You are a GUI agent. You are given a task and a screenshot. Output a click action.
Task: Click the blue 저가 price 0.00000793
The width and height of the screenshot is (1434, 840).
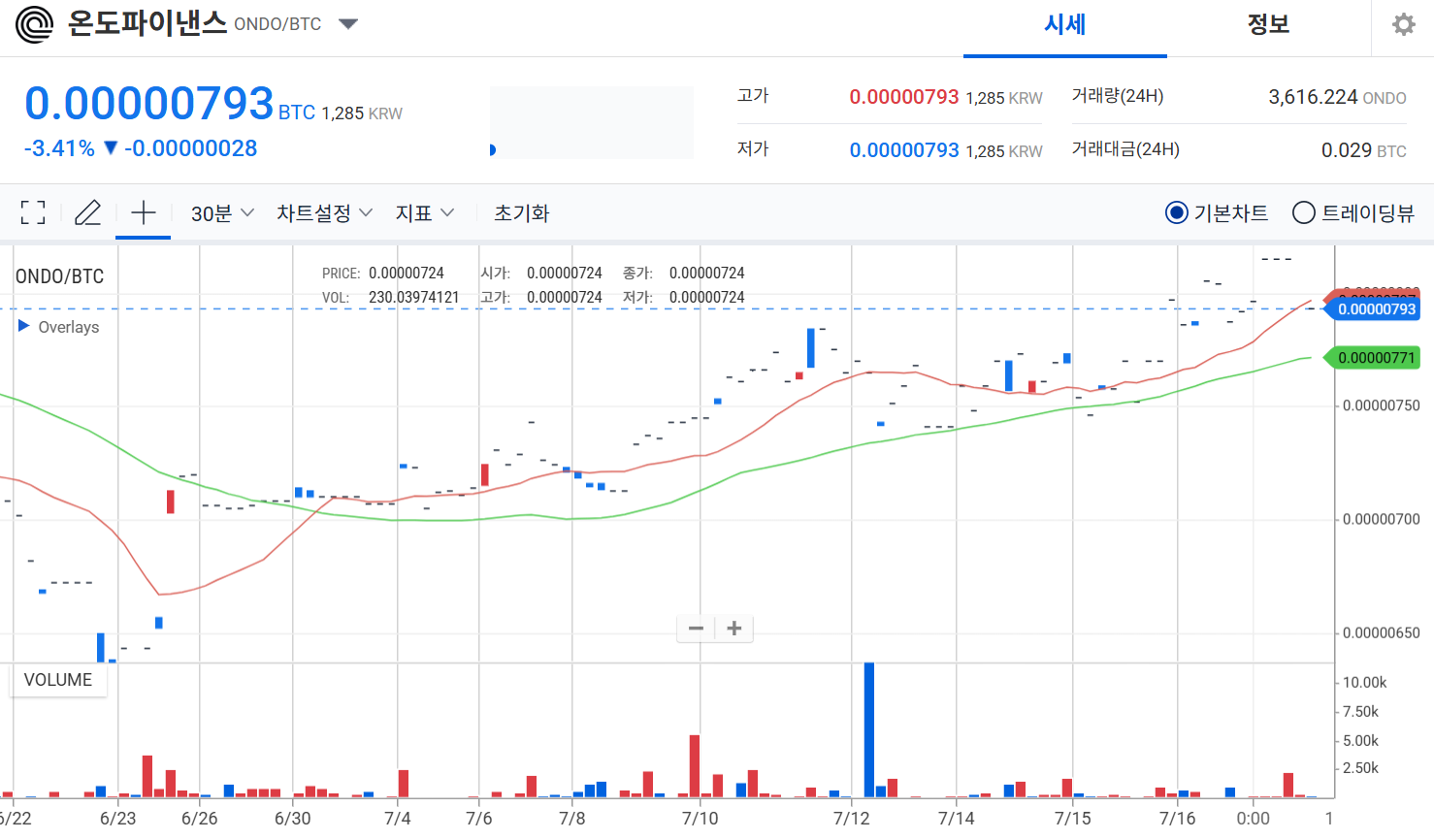point(904,150)
